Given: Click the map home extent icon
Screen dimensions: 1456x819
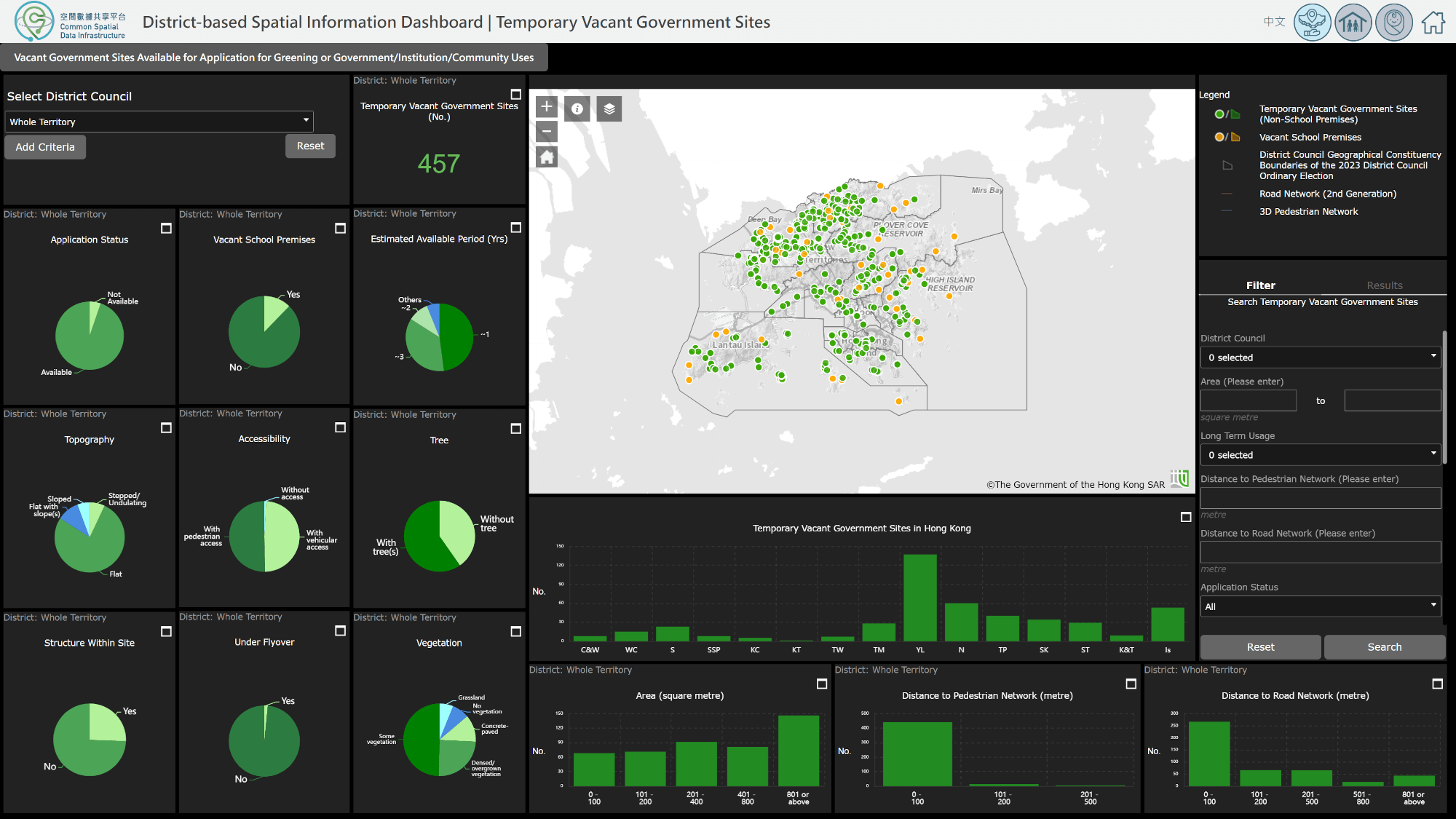Looking at the screenshot, I should tap(547, 157).
